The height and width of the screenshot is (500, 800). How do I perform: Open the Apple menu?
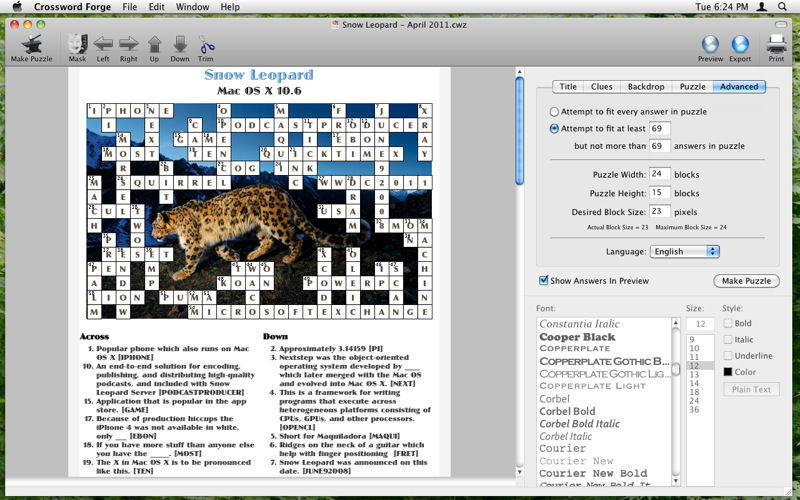pos(17,7)
